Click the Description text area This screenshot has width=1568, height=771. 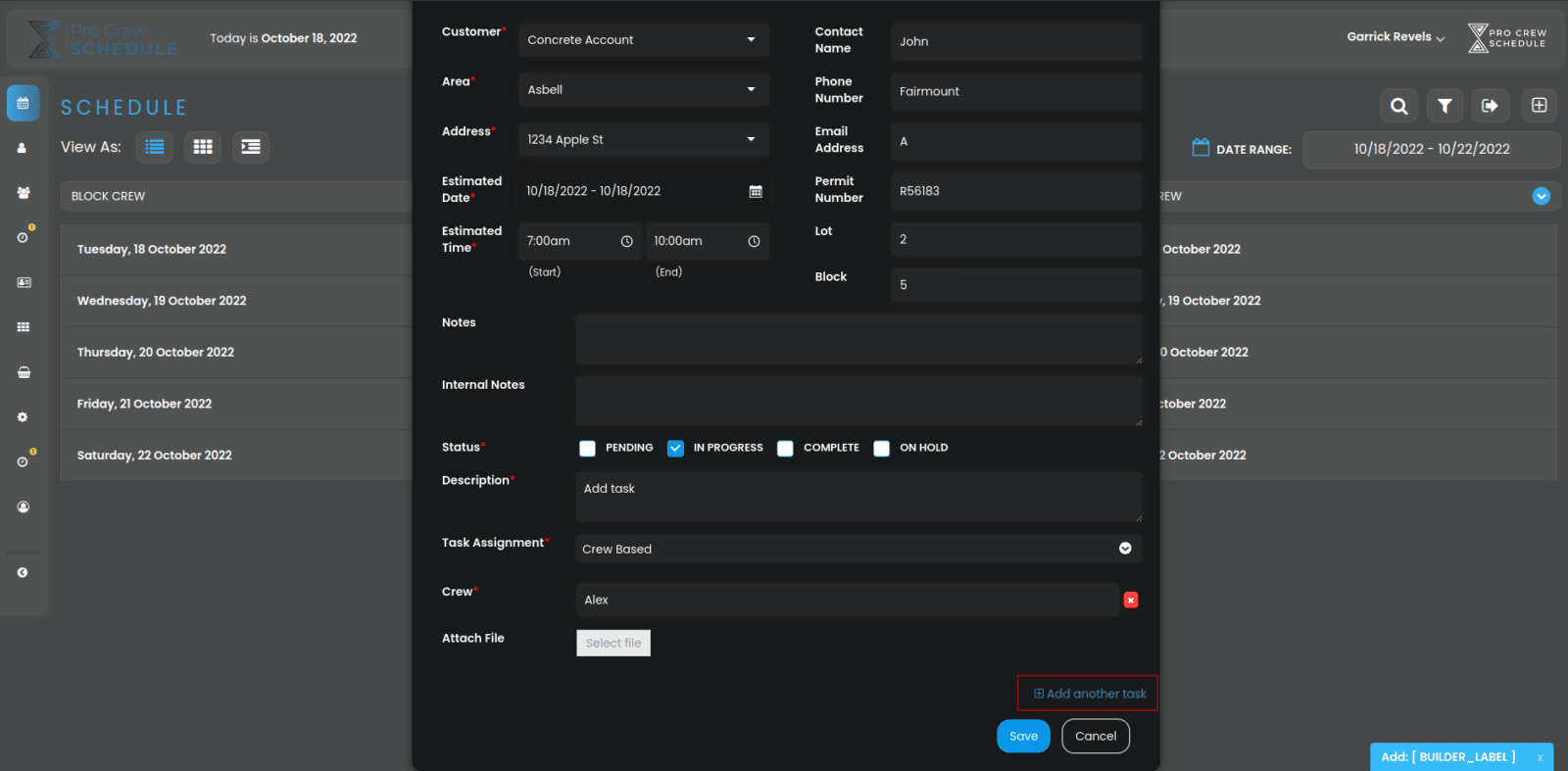tap(858, 497)
